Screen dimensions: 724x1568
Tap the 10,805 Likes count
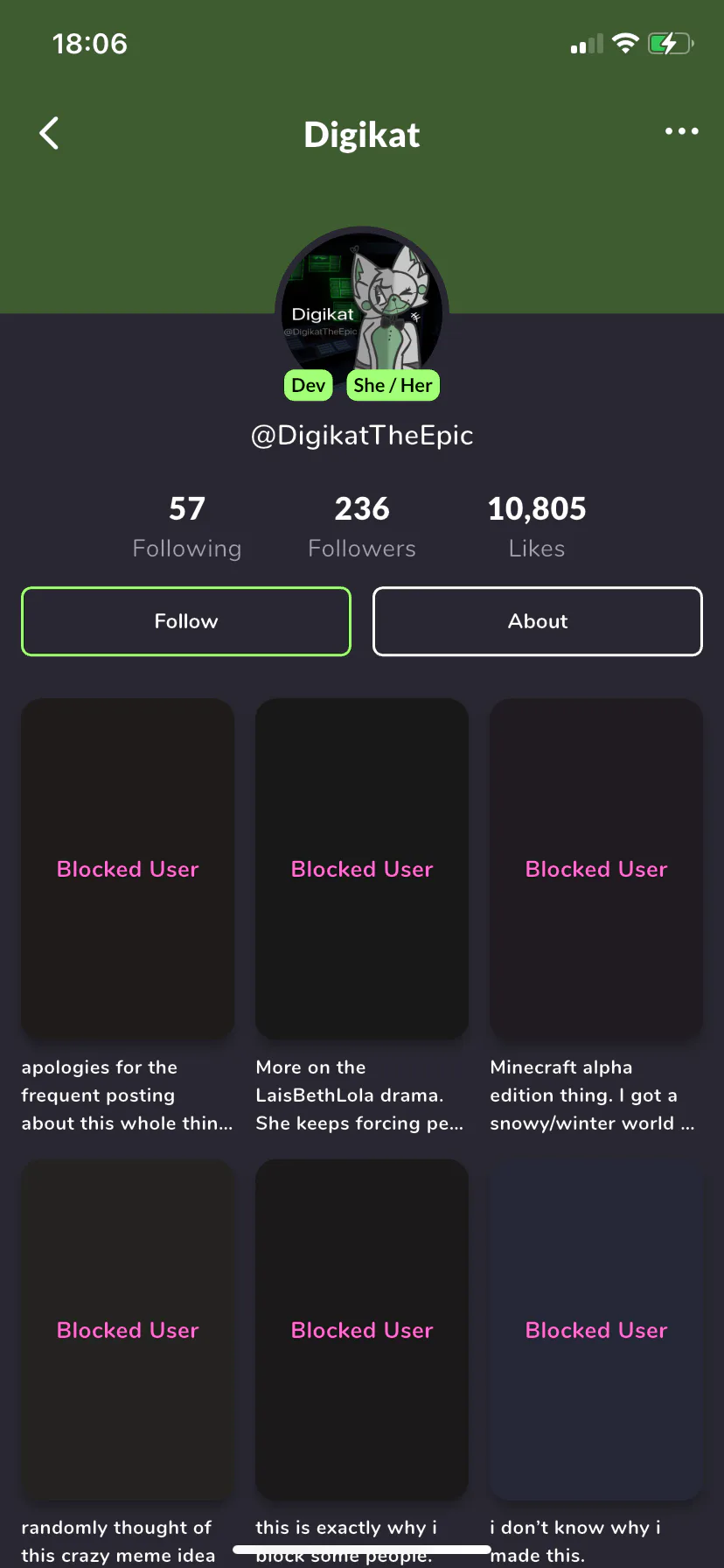(x=537, y=525)
